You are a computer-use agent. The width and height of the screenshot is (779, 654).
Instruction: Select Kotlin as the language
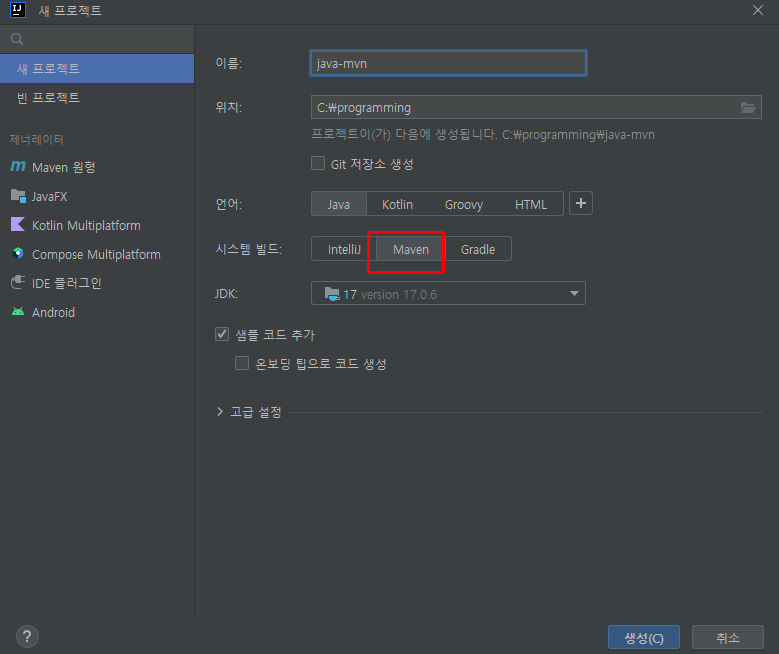pos(397,204)
